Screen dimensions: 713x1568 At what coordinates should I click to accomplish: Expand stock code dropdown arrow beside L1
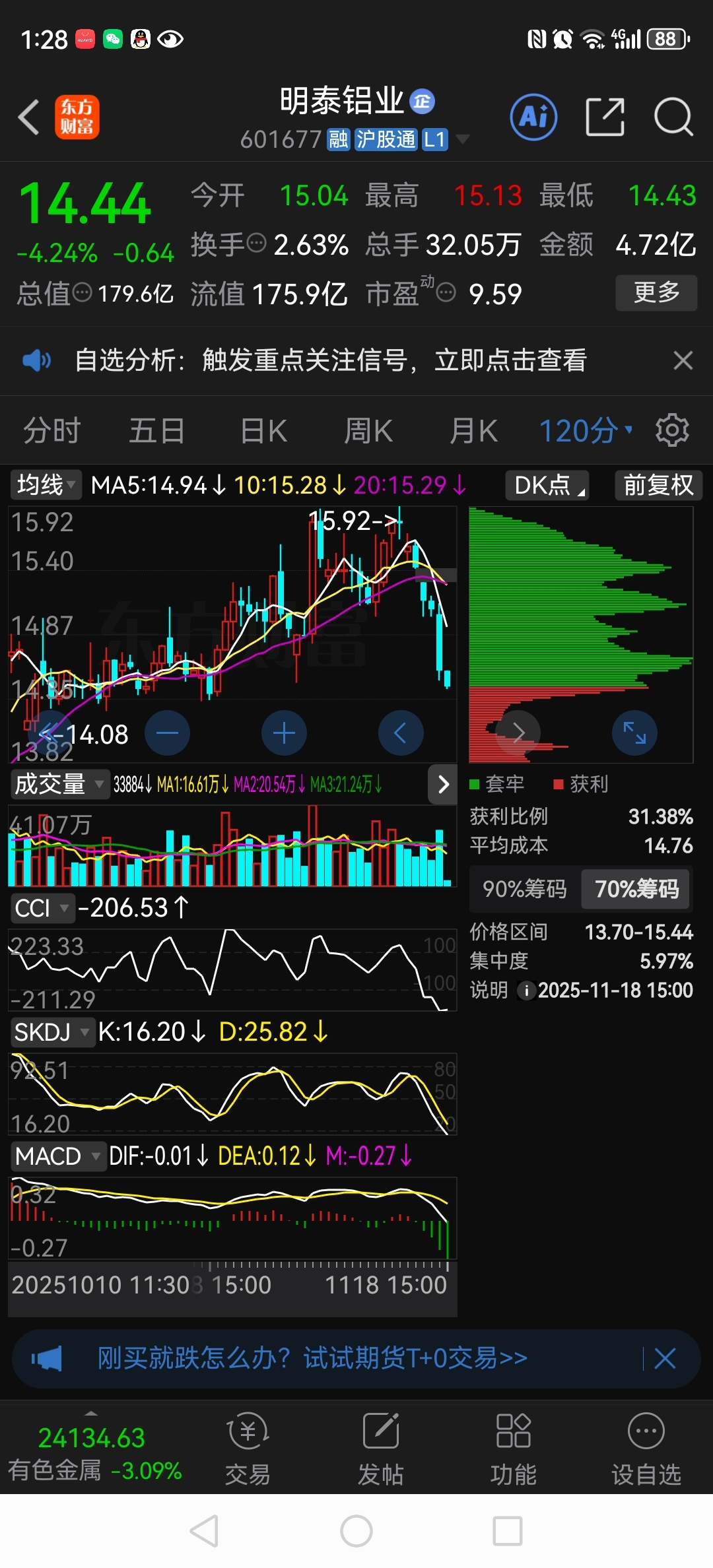[463, 139]
